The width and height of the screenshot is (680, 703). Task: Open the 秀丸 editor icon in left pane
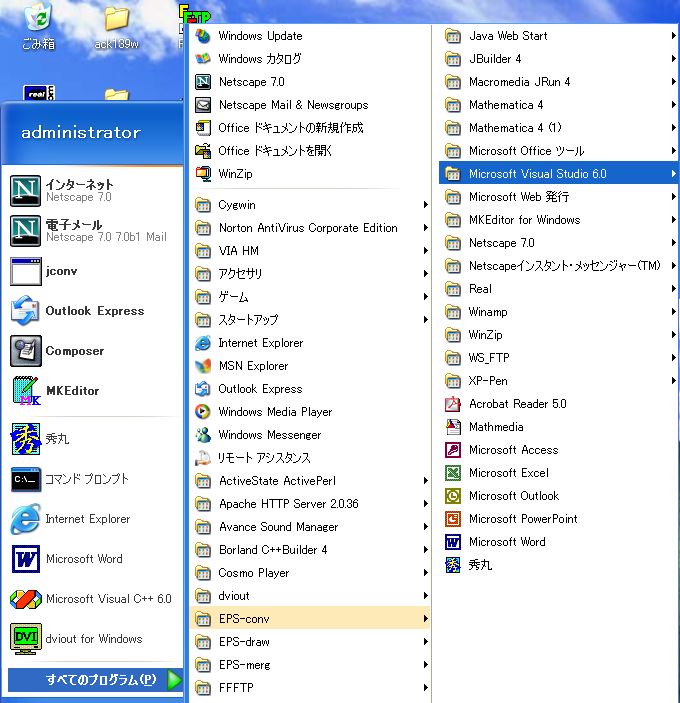click(x=26, y=438)
